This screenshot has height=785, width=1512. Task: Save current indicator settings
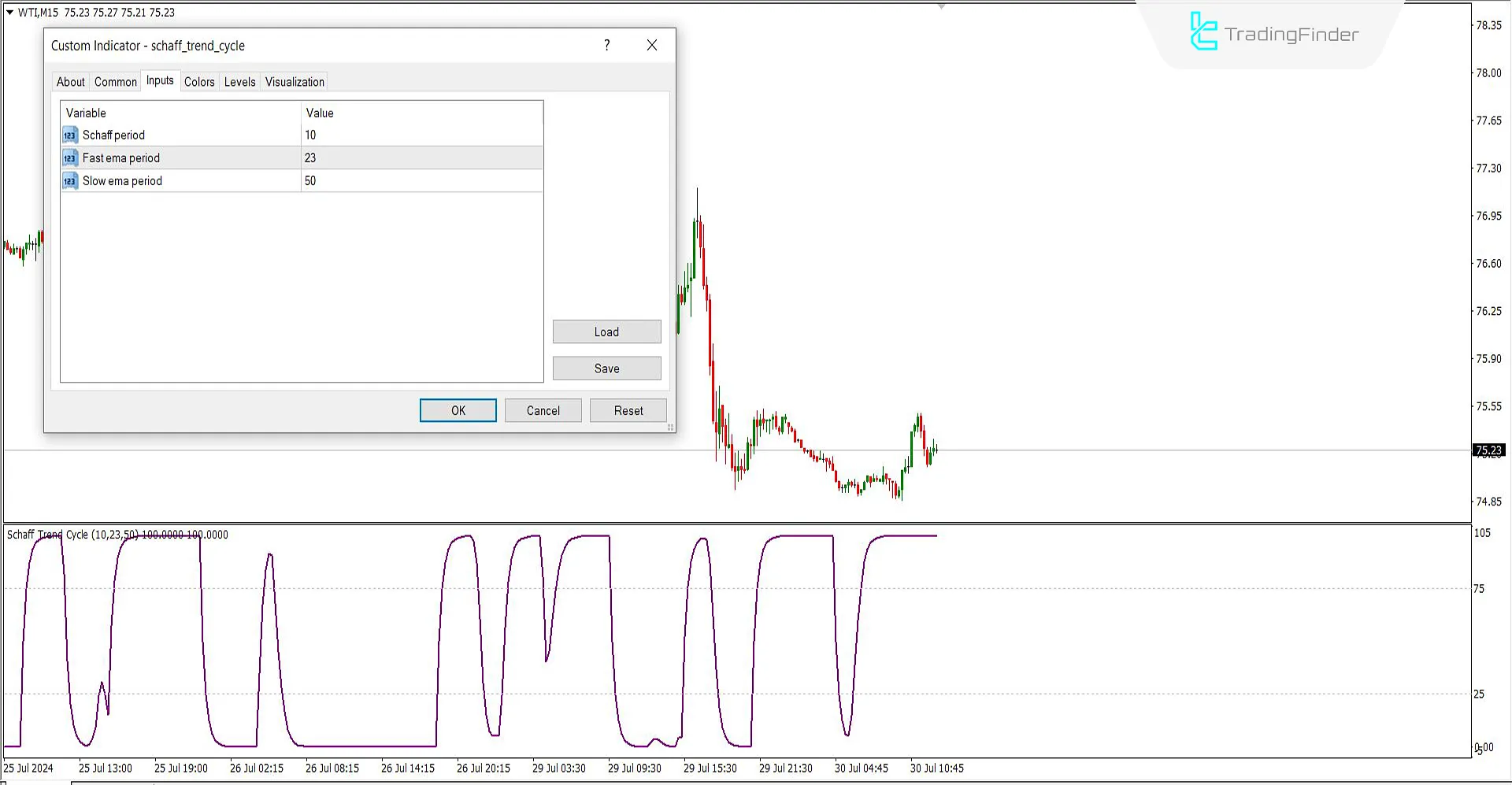coord(606,368)
